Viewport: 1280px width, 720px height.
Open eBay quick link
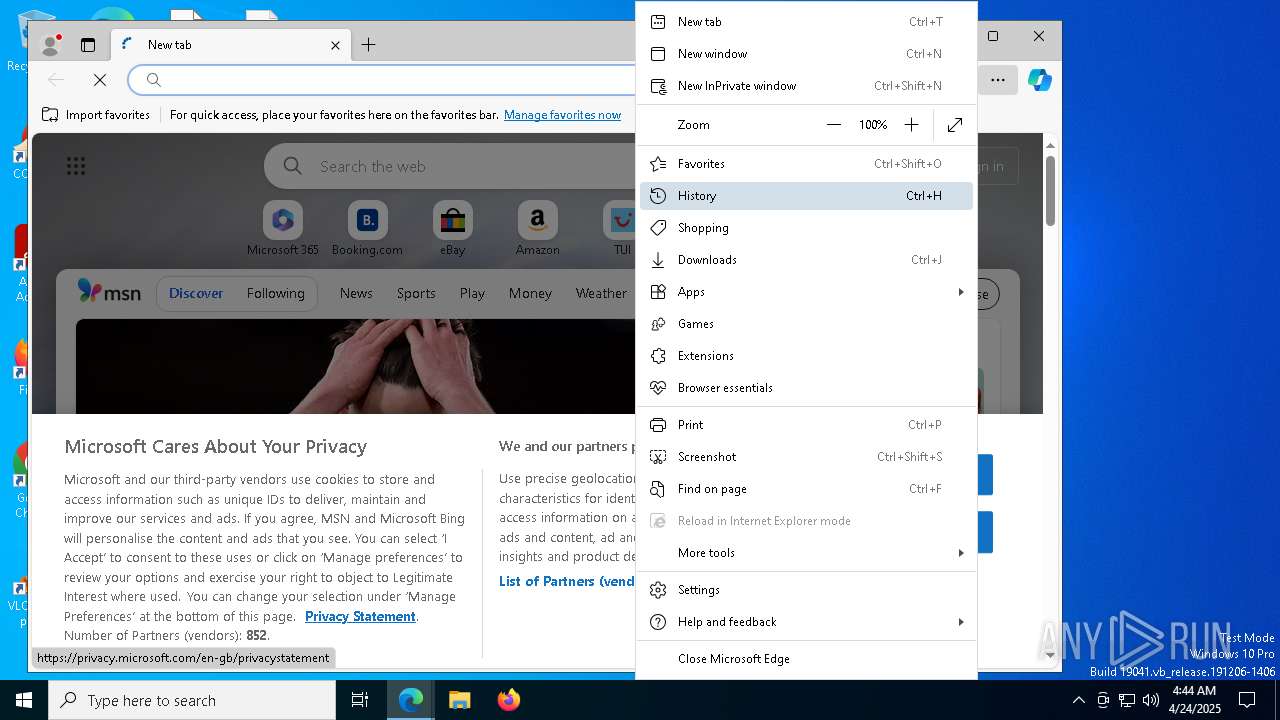pos(453,229)
